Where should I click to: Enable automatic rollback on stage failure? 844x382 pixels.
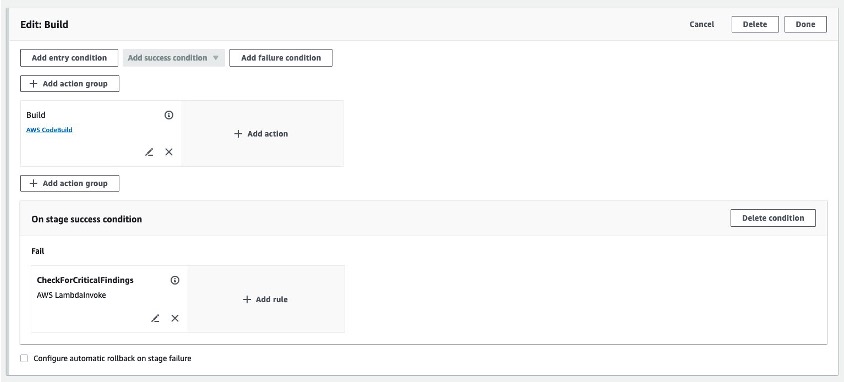(x=24, y=358)
